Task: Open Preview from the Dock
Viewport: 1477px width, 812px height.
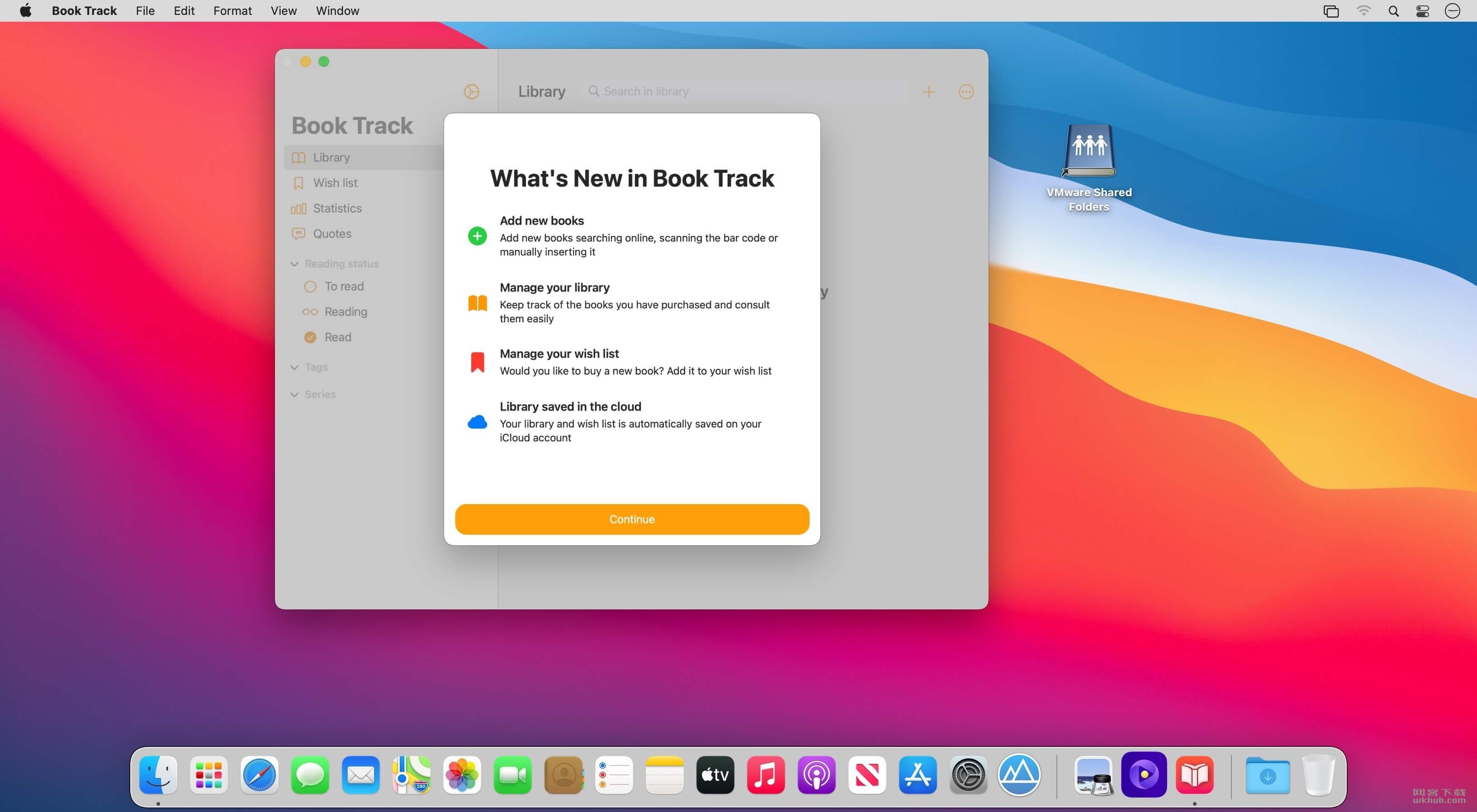Action: pos(1094,775)
